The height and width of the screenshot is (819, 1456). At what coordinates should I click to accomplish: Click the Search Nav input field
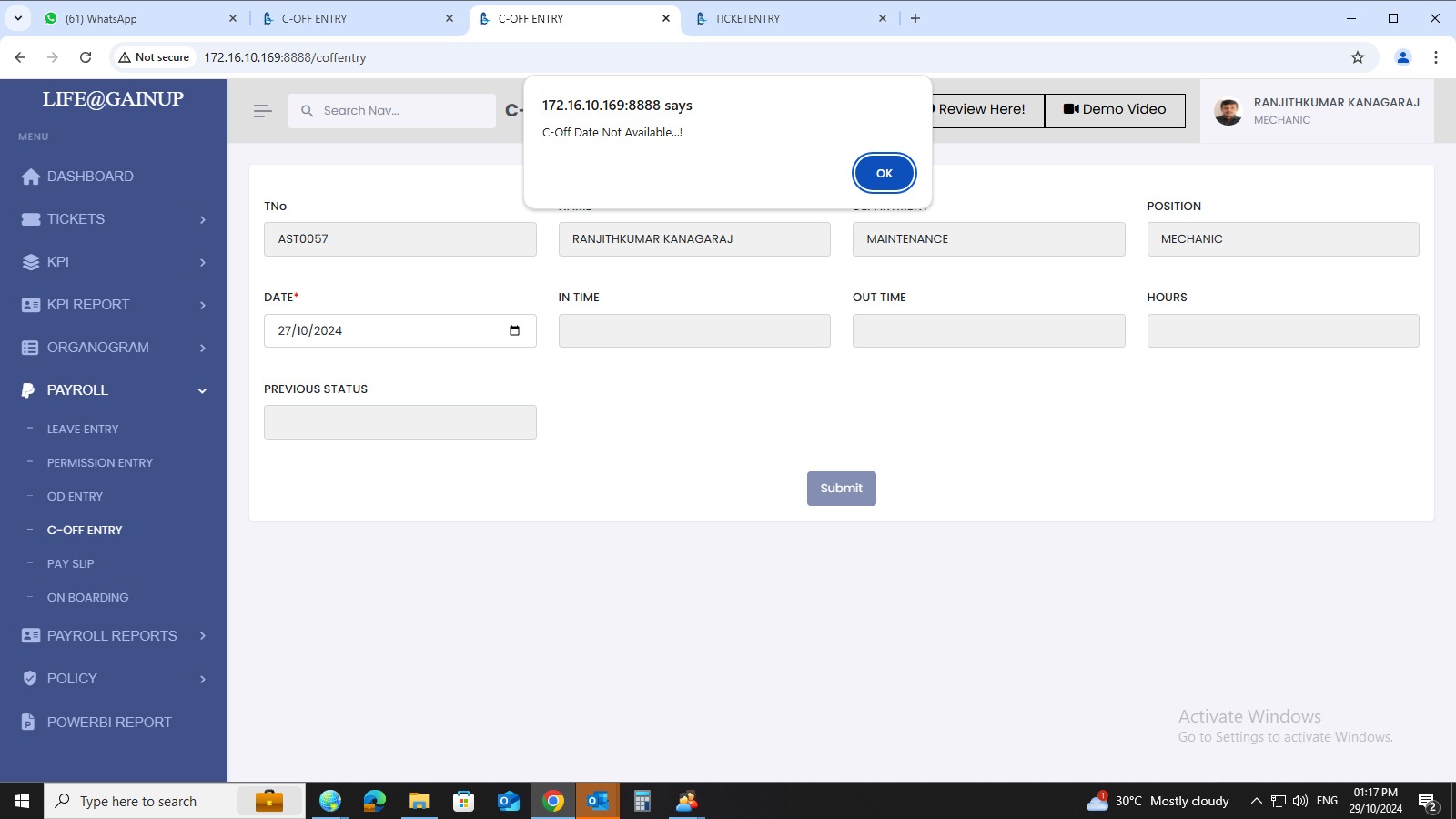[400, 111]
